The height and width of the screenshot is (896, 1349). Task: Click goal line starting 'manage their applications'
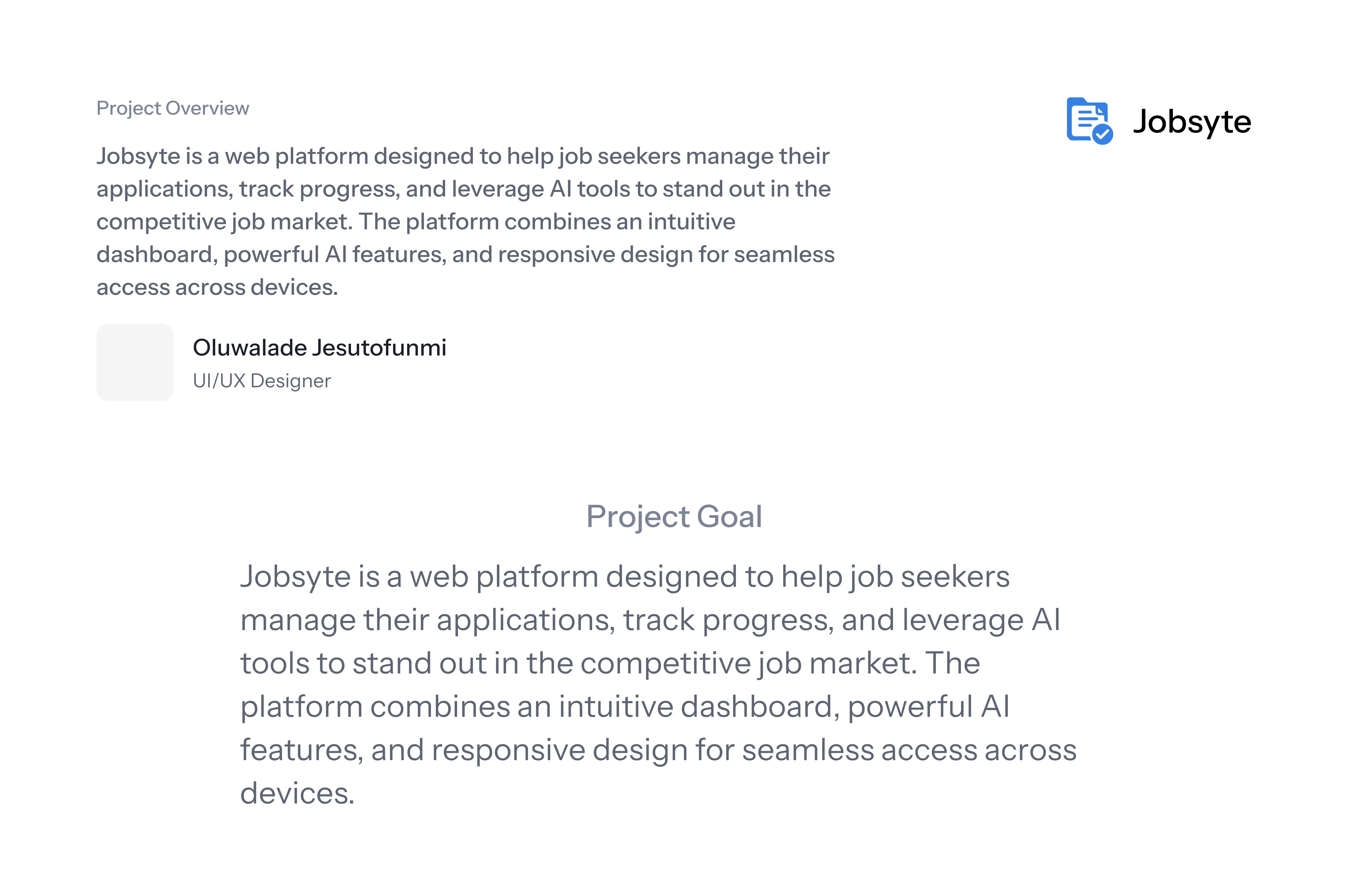[650, 620]
